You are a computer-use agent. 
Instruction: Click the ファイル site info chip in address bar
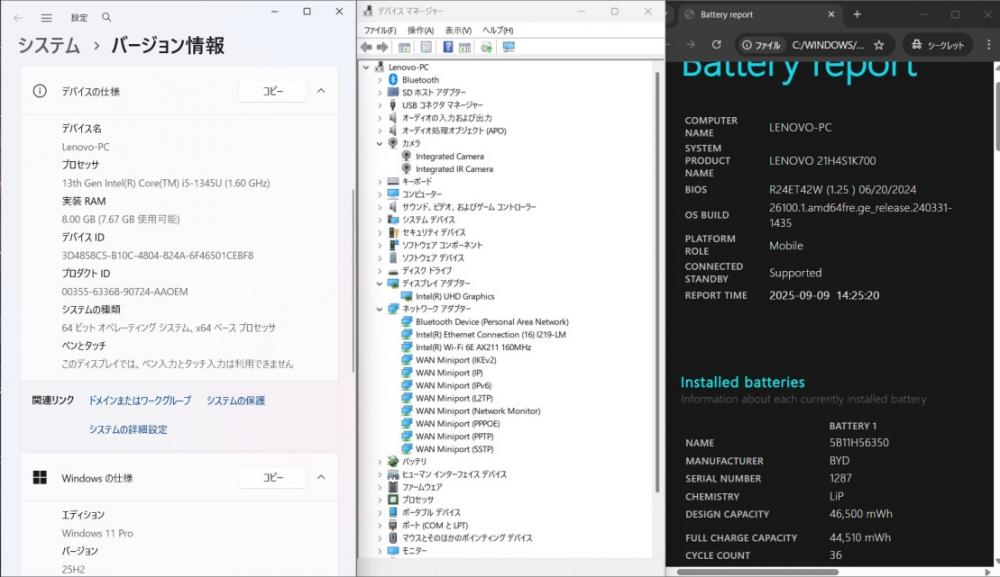[761, 45]
